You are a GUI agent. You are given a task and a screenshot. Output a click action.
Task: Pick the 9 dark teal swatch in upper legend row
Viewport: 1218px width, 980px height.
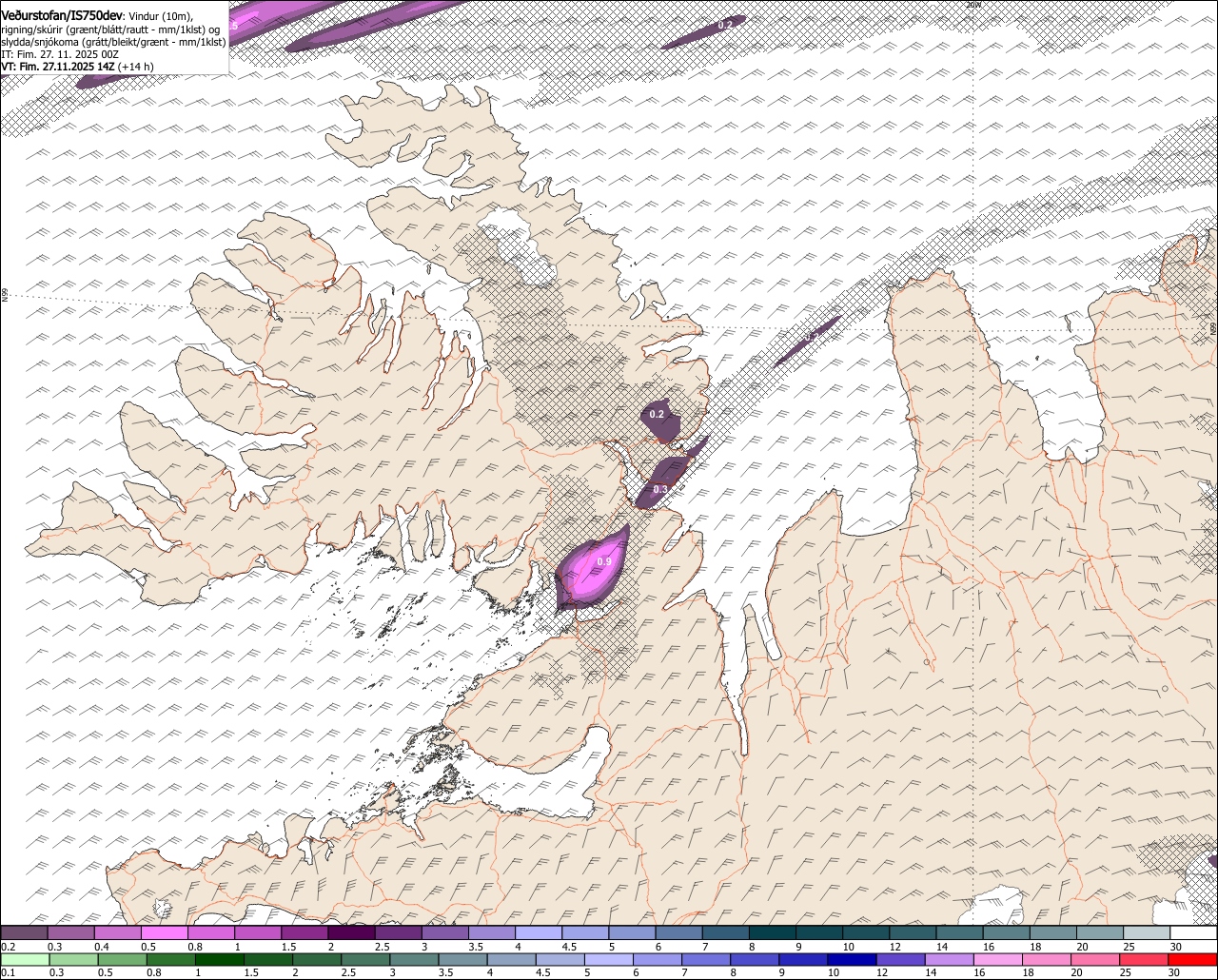coord(819,932)
